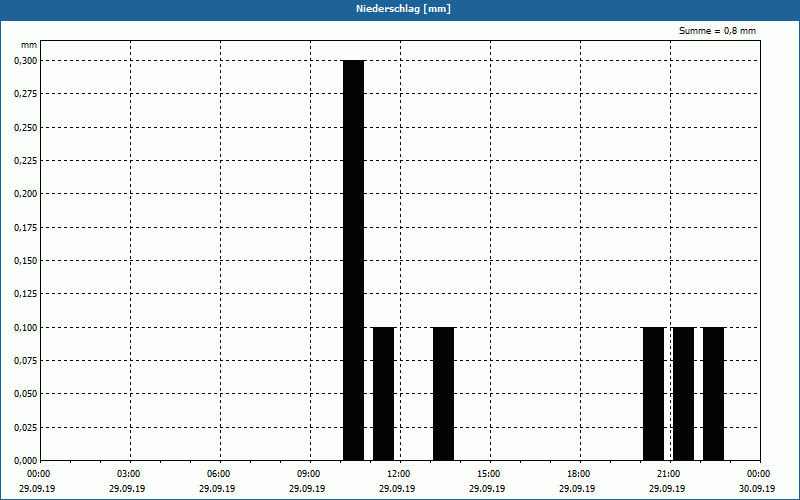
Task: Click the 12:00 time axis label
Action: point(399,474)
